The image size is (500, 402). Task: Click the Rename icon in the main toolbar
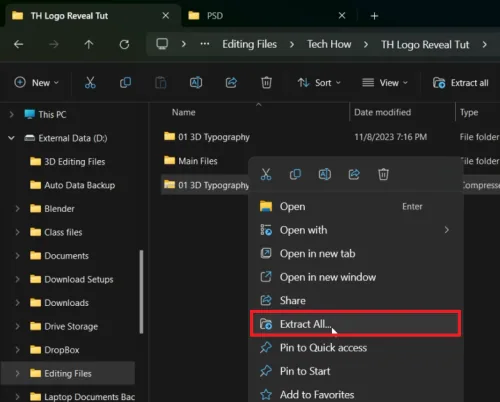[196, 82]
